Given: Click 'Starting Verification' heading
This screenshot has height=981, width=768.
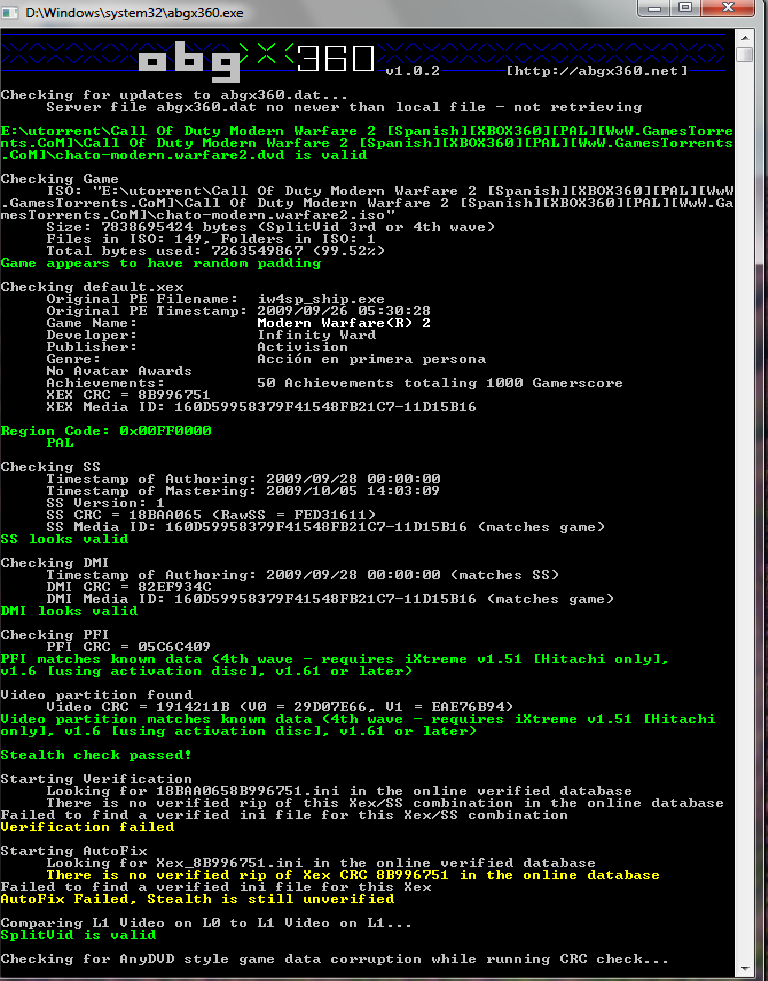Looking at the screenshot, I should coord(96,779).
